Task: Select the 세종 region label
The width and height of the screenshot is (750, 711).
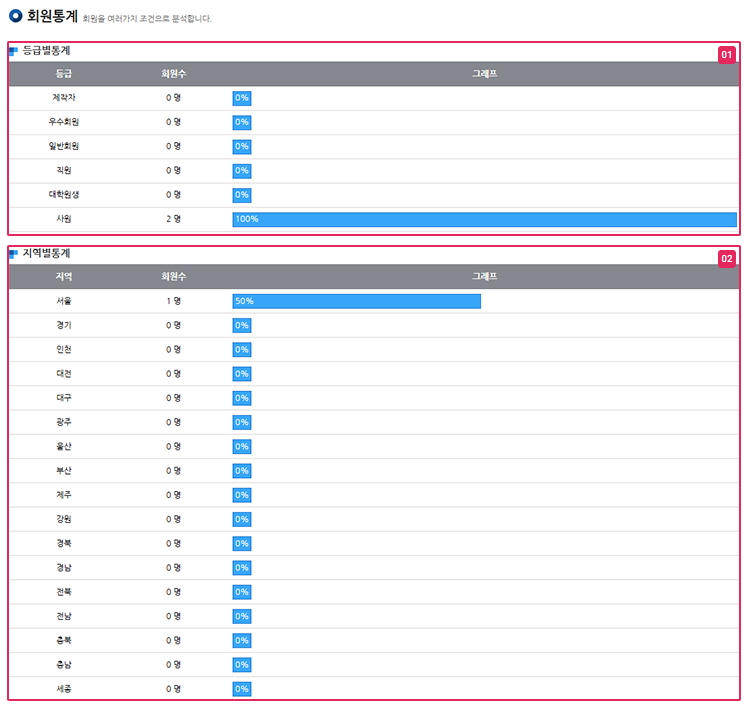Action: [64, 689]
